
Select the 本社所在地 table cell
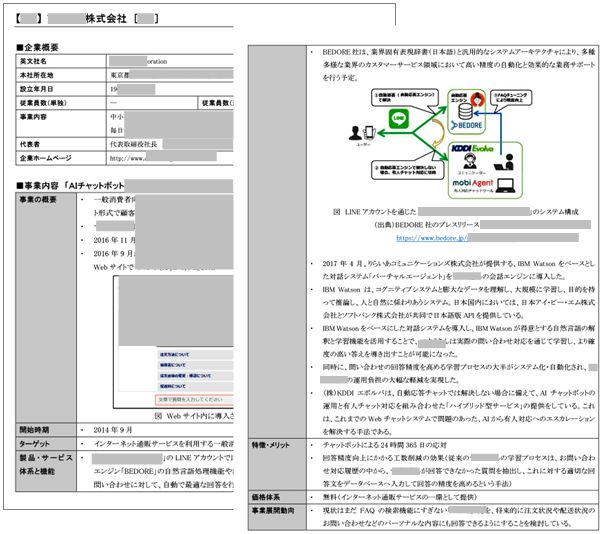coord(37,75)
